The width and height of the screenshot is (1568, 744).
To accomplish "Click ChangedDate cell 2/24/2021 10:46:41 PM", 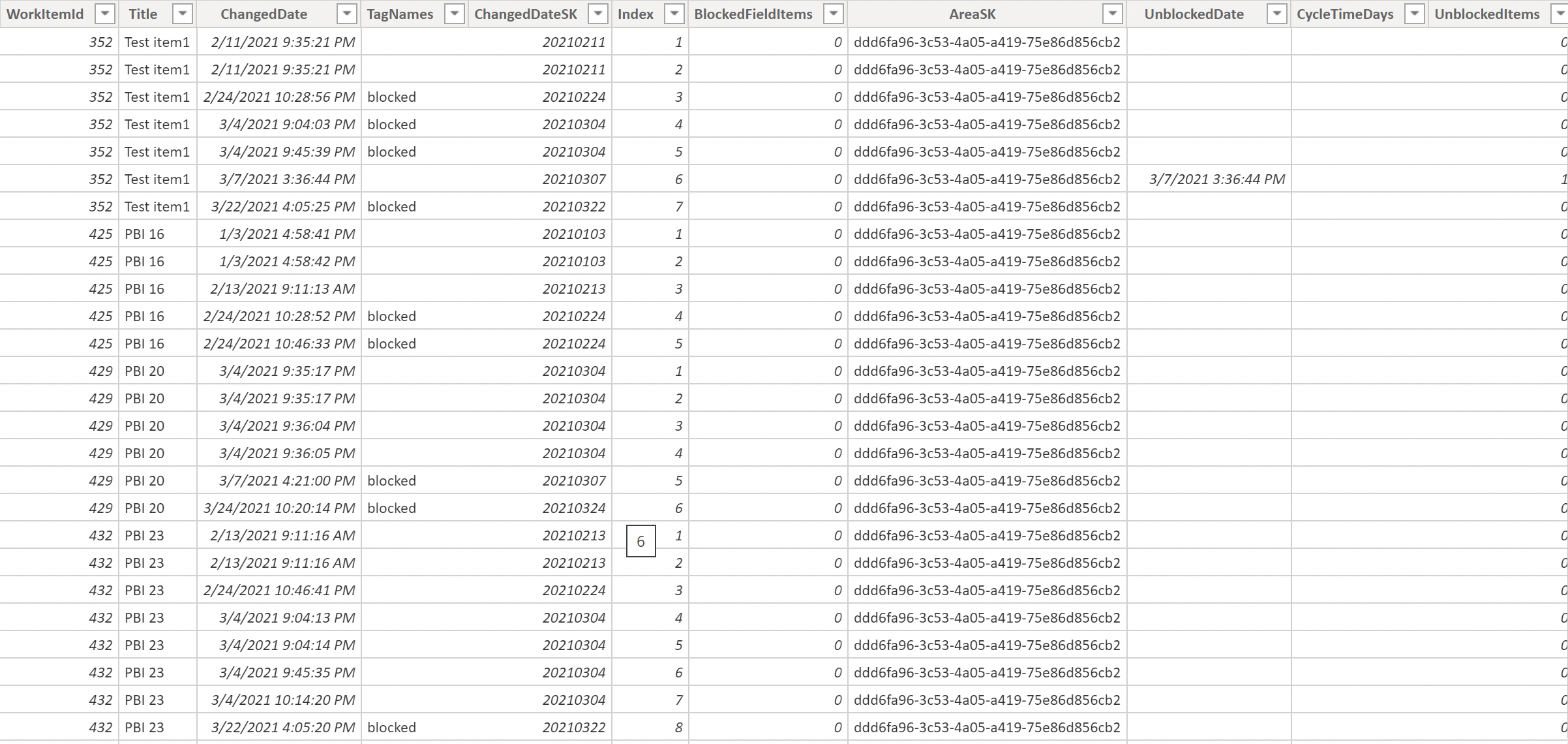I will [279, 590].
